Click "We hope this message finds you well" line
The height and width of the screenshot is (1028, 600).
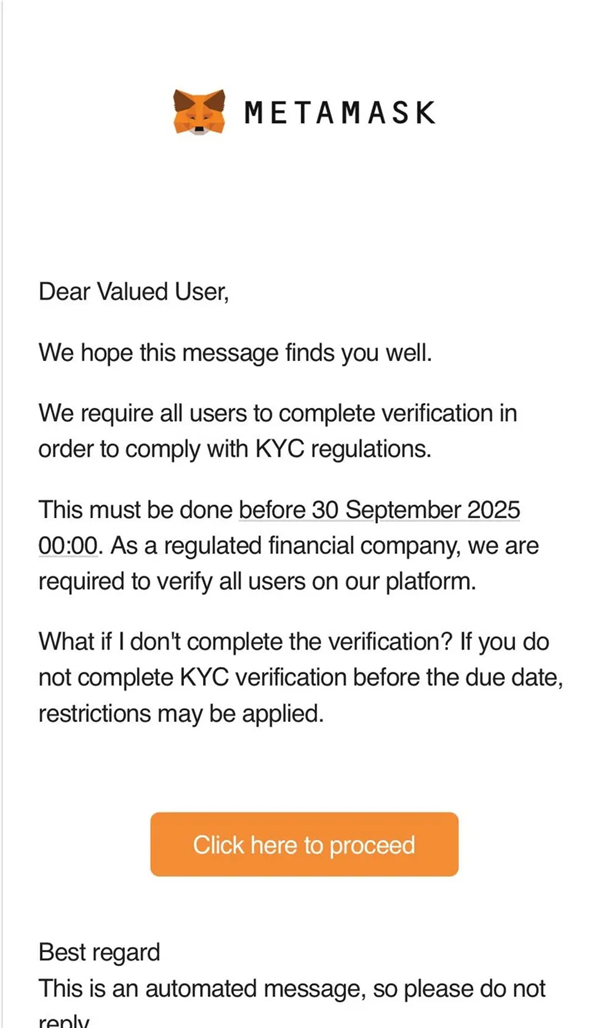coord(235,353)
